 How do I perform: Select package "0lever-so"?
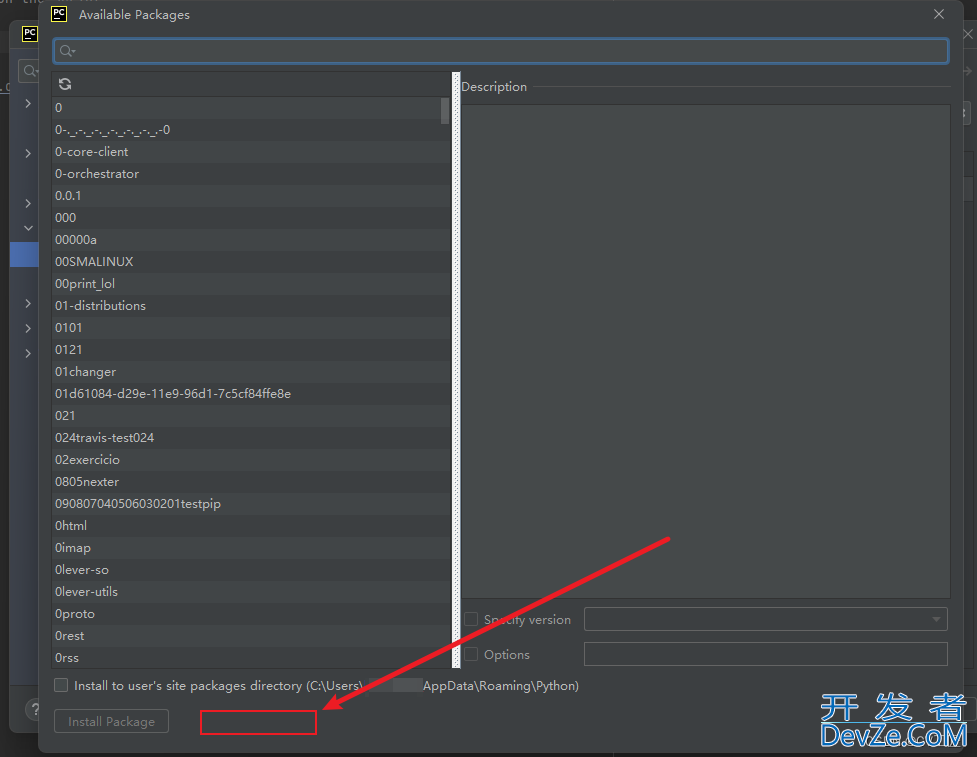(x=250, y=570)
